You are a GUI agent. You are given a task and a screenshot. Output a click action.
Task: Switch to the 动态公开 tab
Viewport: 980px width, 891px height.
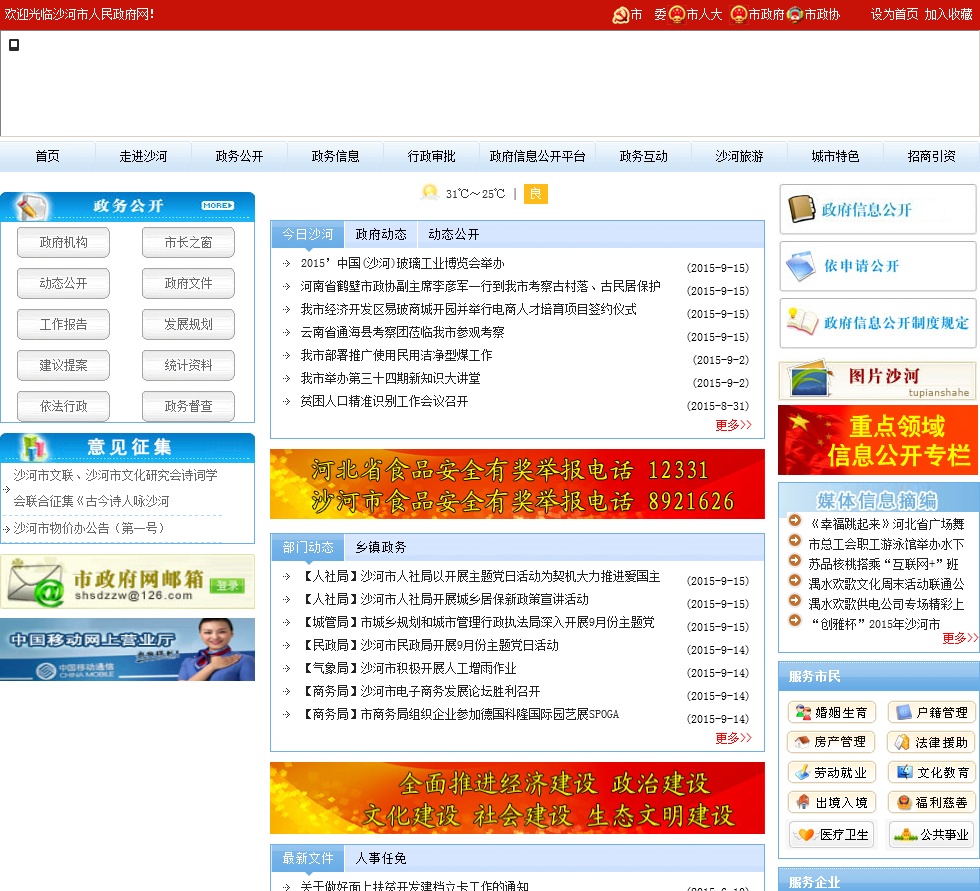tap(454, 234)
